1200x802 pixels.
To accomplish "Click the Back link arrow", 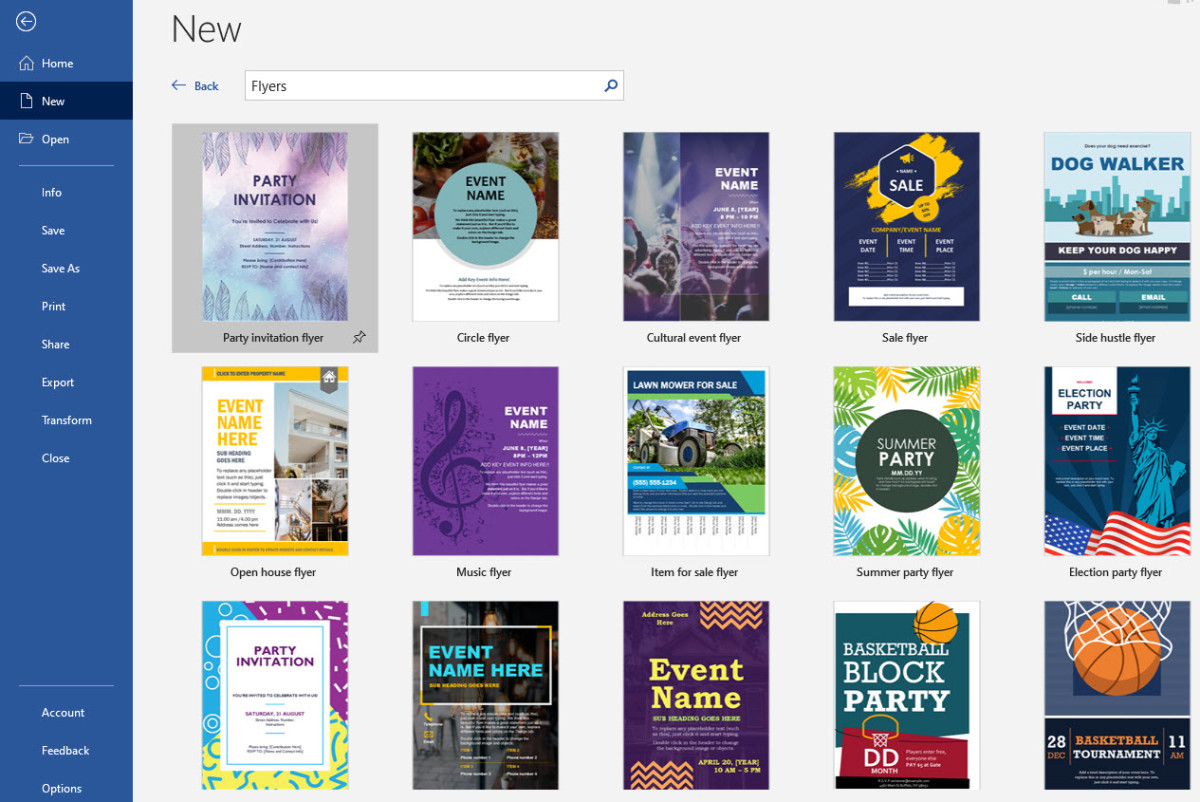I will (179, 86).
